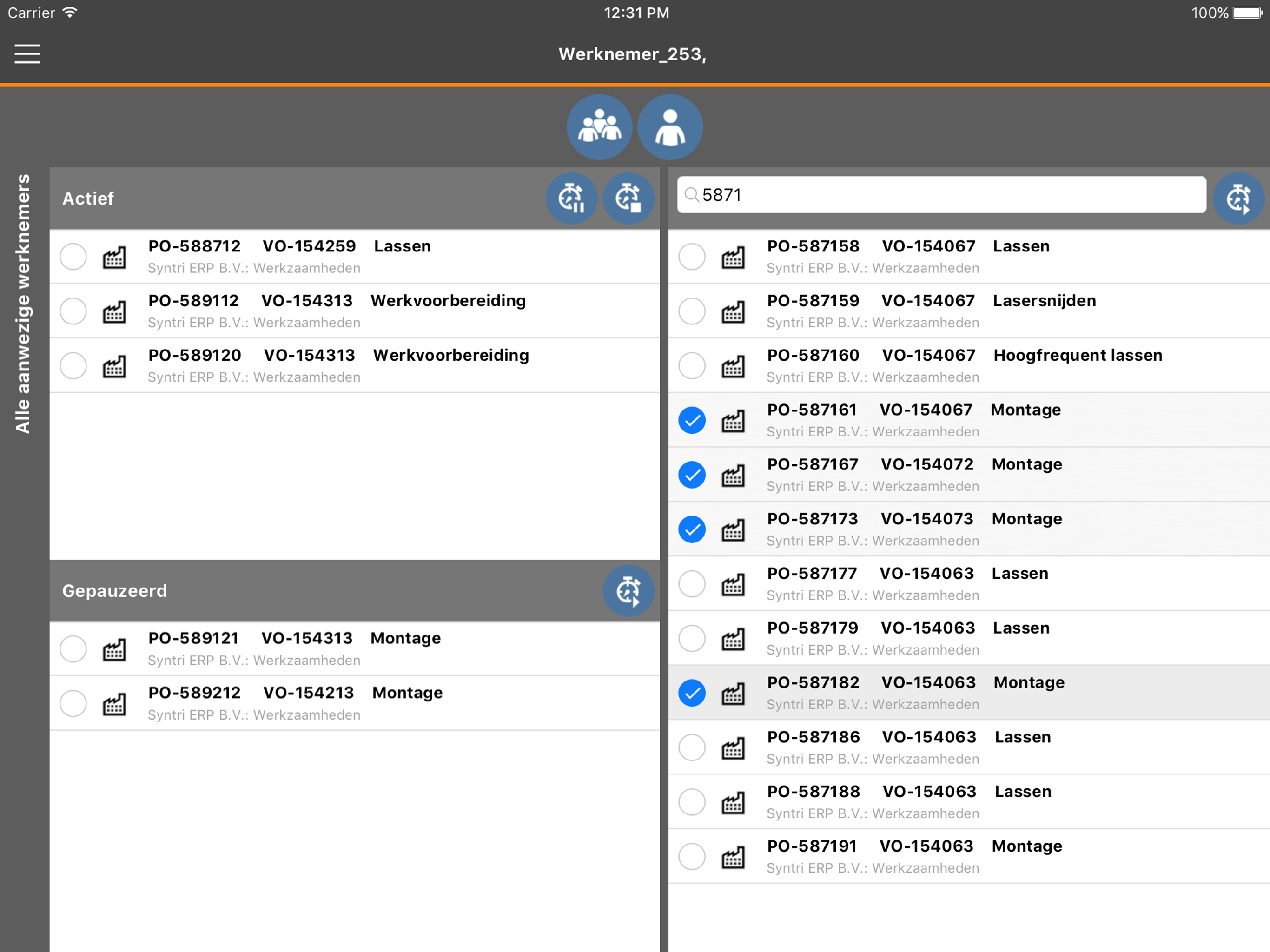Click factory icon for PO-587159
The width and height of the screenshot is (1270, 952).
[733, 312]
